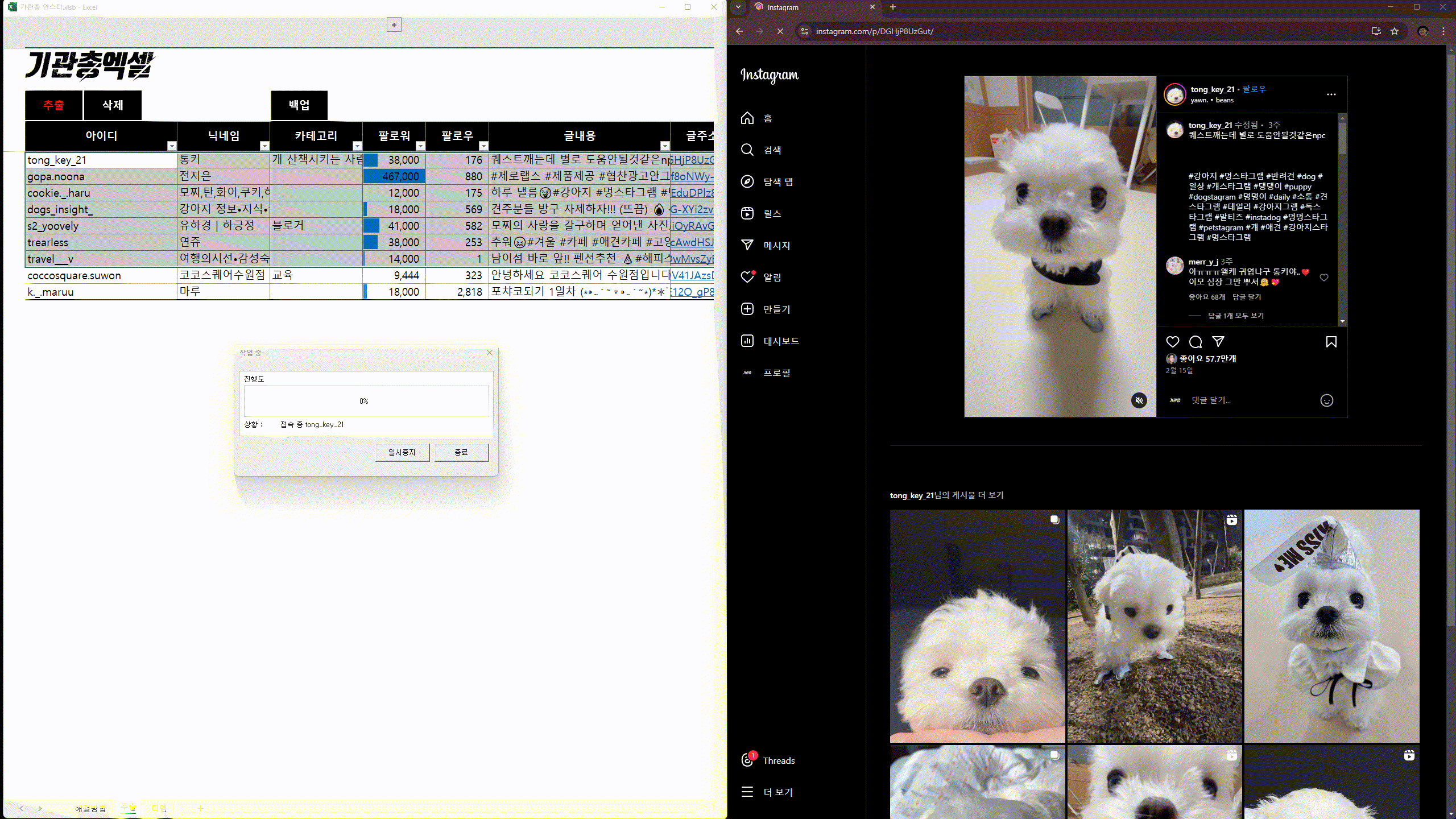Unmute the video with the speaker icon
This screenshot has width=1456, height=819.
tap(1139, 400)
